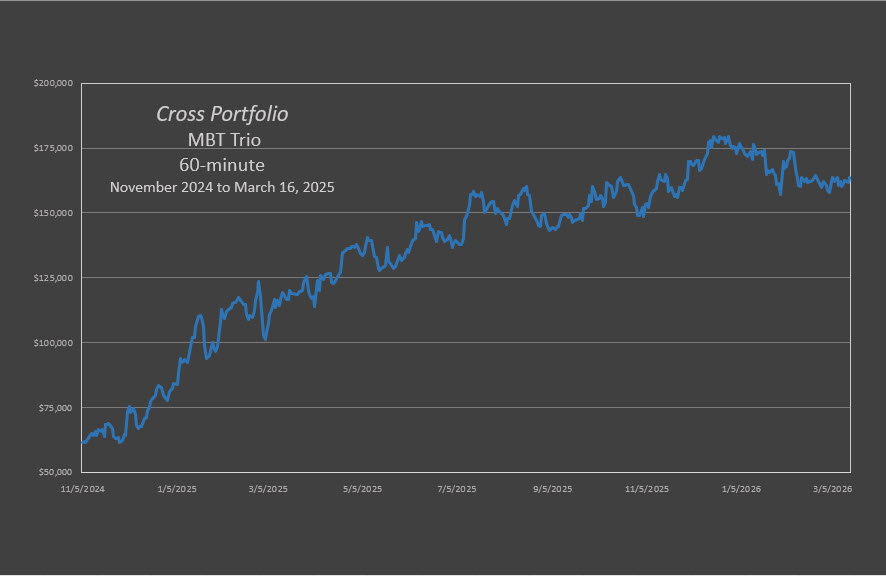The image size is (886, 576).
Task: Click the "Cross Portfolio" chart title
Action: [222, 114]
